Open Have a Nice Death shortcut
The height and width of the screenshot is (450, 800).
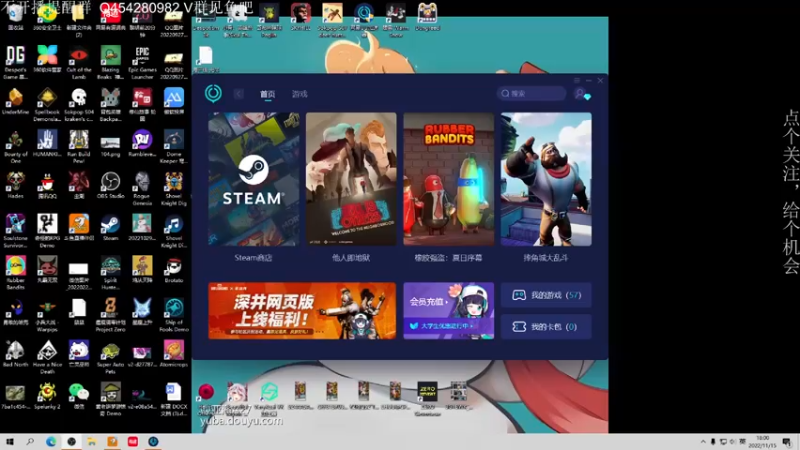pos(47,358)
